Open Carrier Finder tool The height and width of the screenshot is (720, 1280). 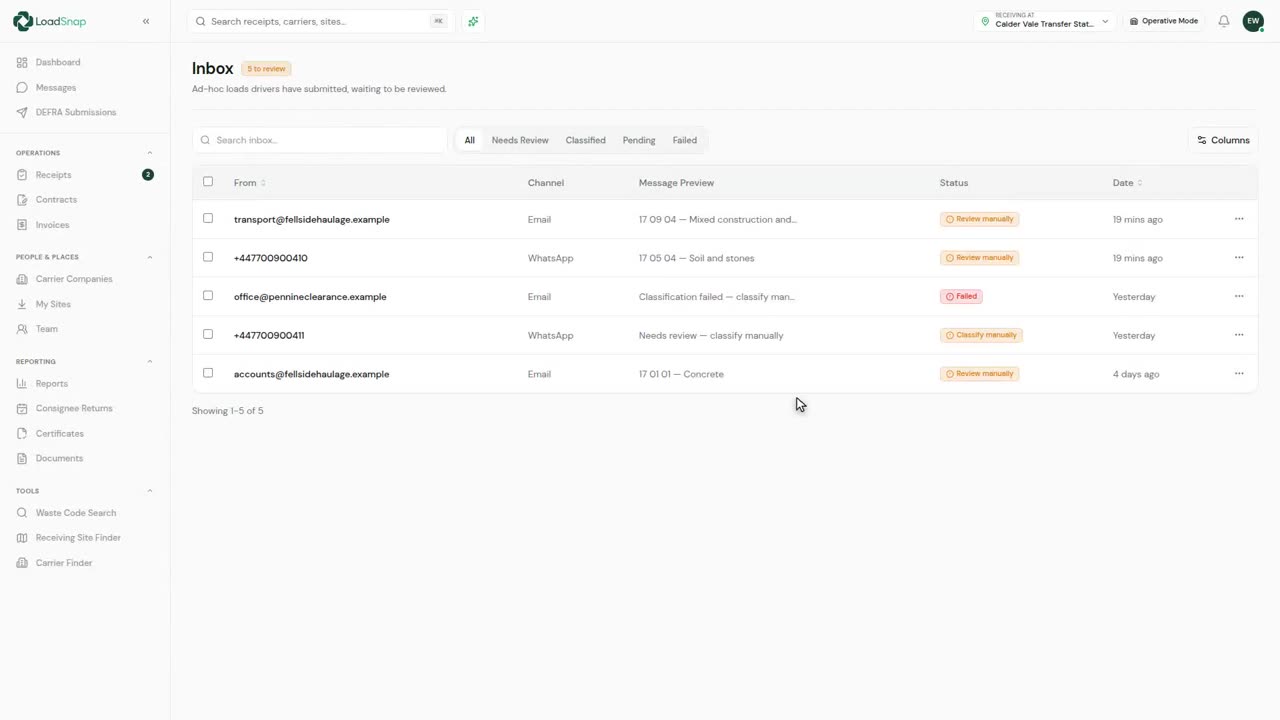[x=64, y=563]
